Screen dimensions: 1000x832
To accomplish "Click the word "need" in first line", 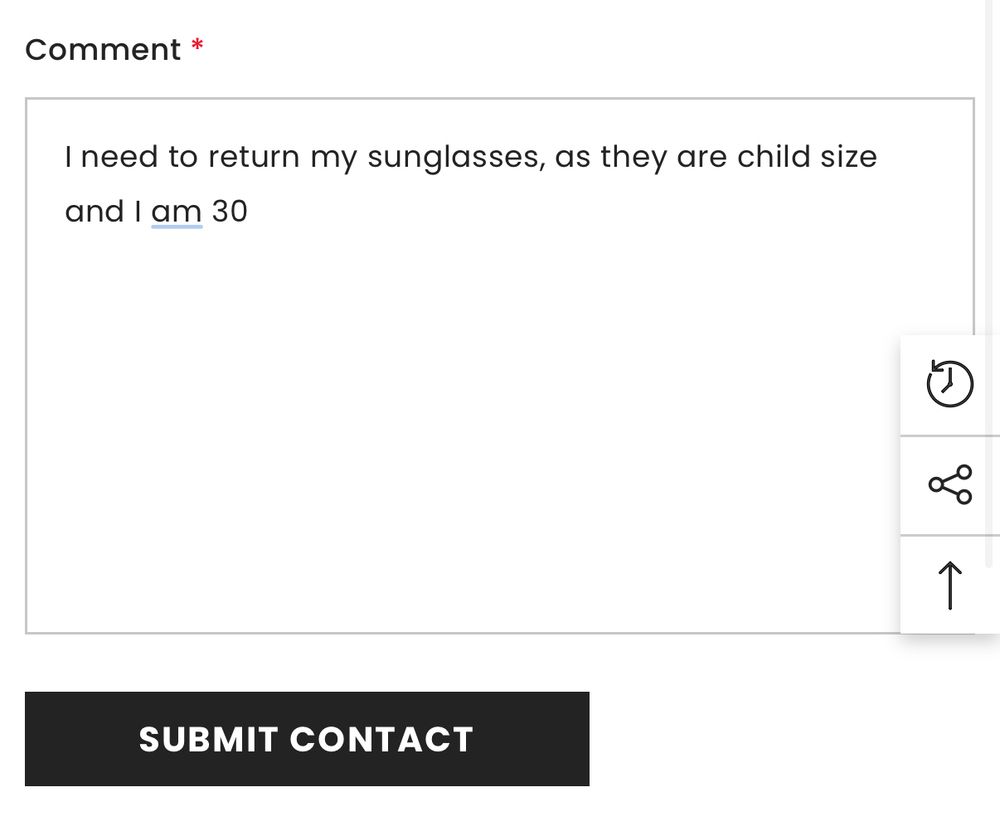I will click(x=119, y=157).
